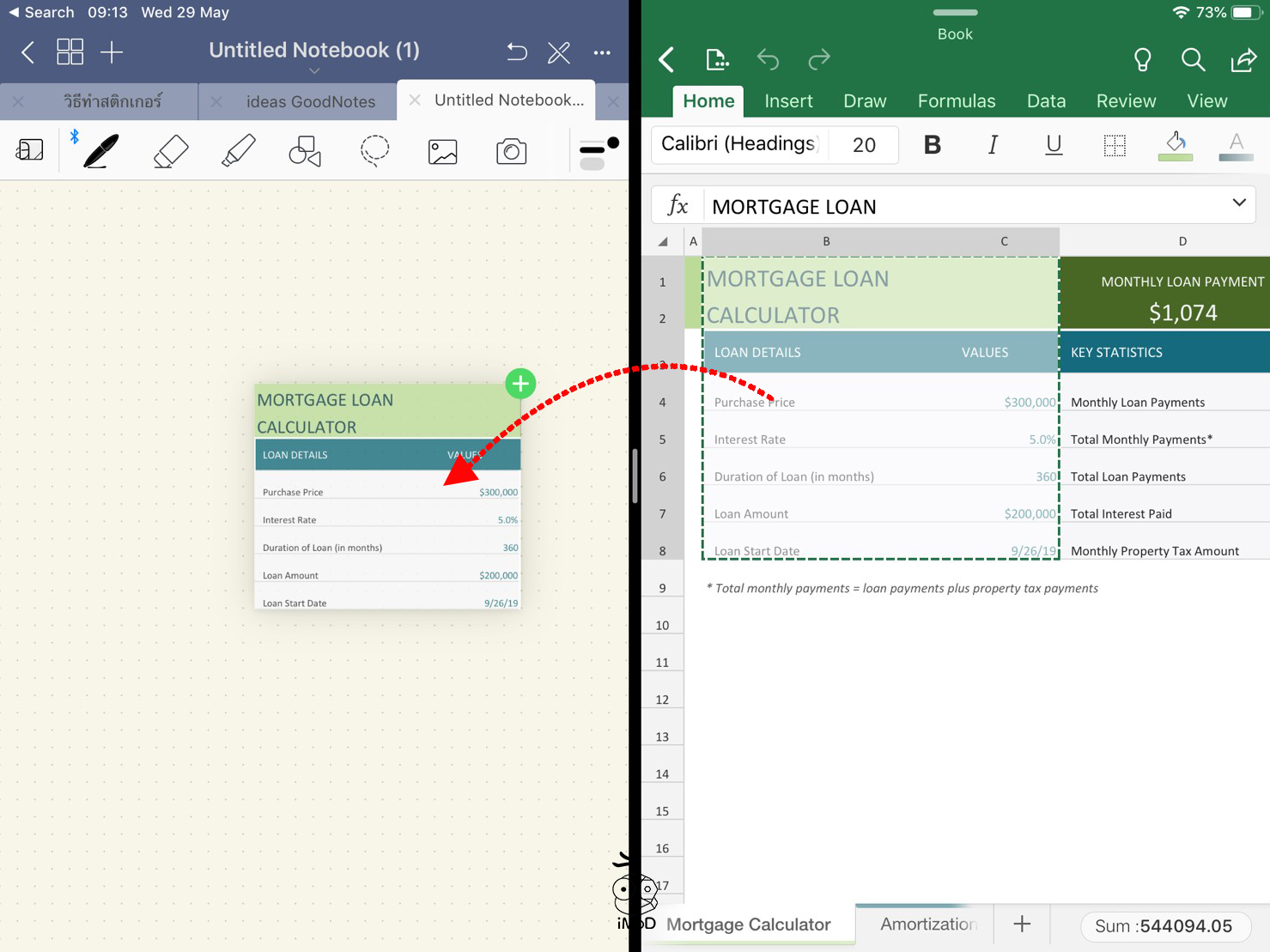
Task: Toggle Bold formatting in Excel
Action: tap(932, 145)
